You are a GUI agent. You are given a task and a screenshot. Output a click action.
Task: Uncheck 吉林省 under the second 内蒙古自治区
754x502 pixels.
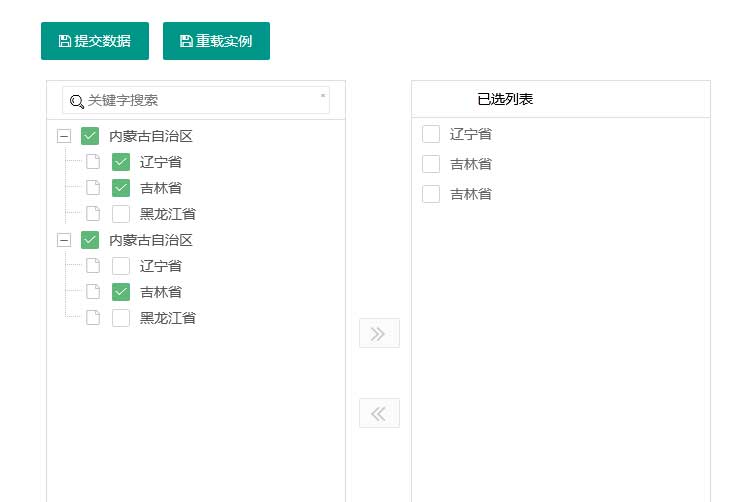point(121,292)
